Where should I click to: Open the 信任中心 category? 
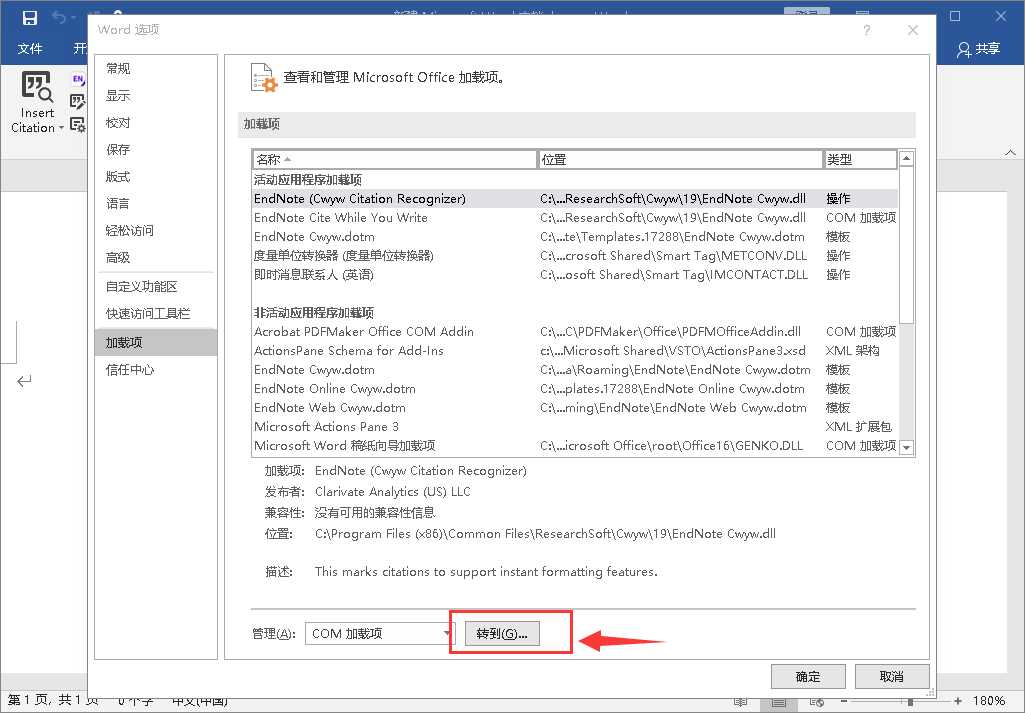(156, 370)
